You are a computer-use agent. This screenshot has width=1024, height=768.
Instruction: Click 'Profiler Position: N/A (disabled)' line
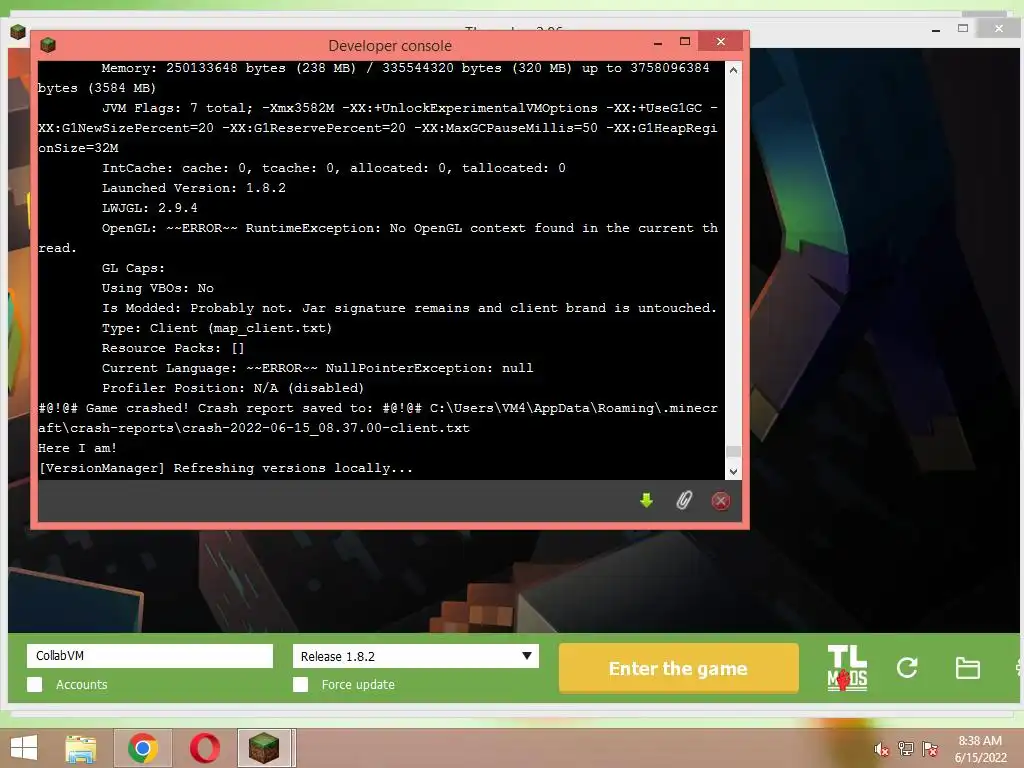[x=232, y=388]
